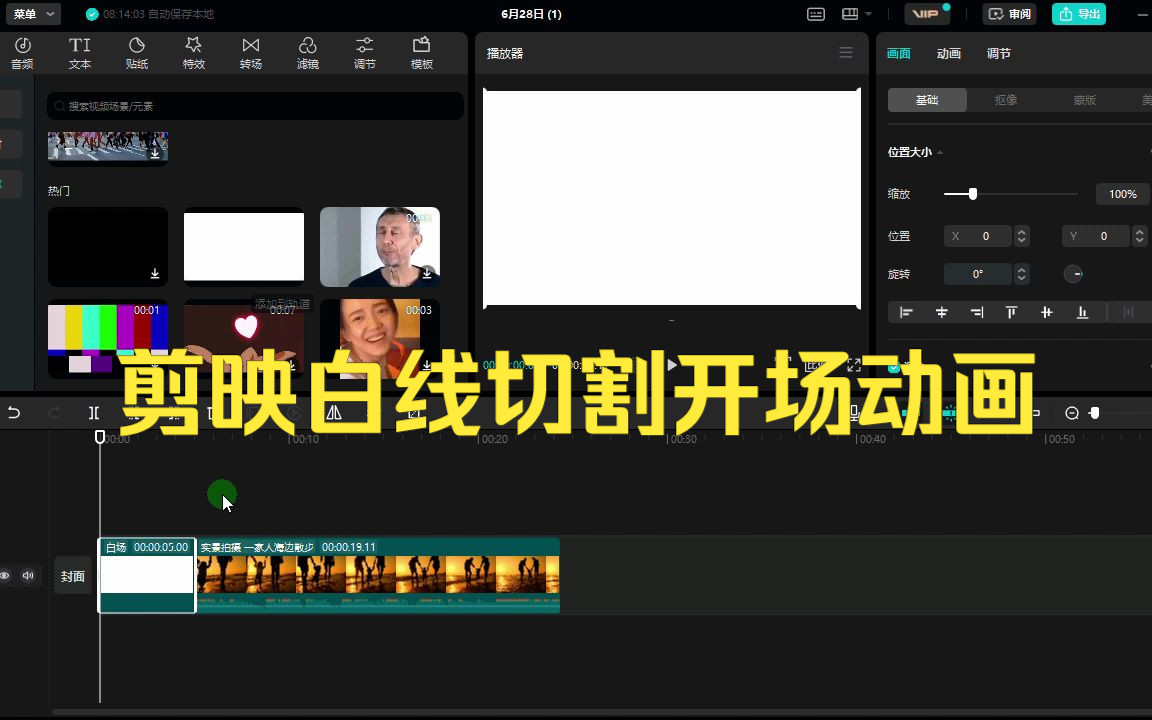Click the timeline zoom-out magnifier icon
The height and width of the screenshot is (720, 1152).
[x=1072, y=414]
